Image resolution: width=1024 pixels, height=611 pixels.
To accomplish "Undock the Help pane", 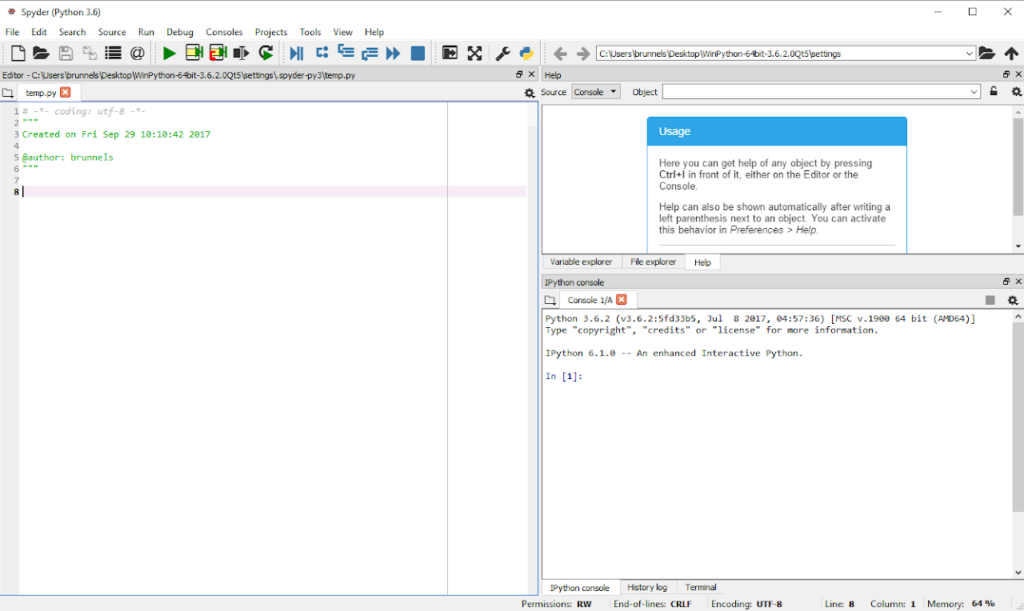I will [1006, 74].
